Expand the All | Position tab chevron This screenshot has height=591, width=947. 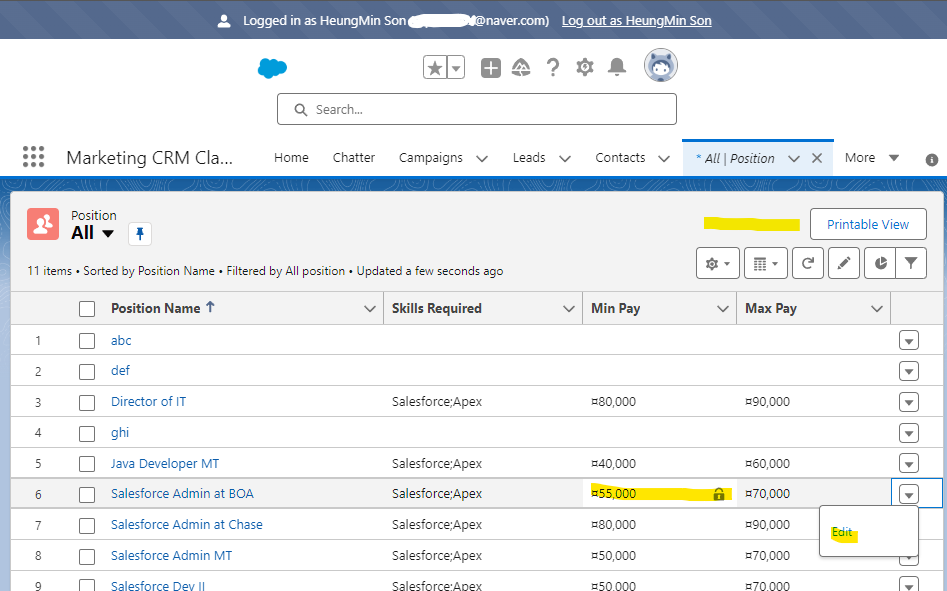point(794,159)
